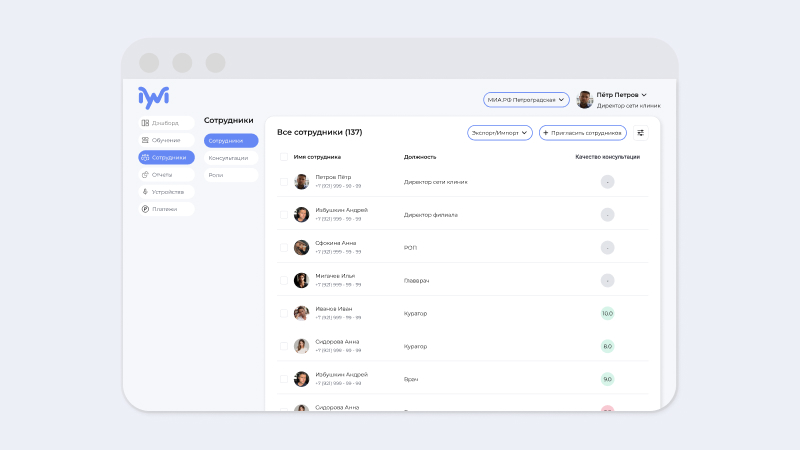800x450 pixels.
Task: Click the Должность column header
Action: pyautogui.click(x=420, y=157)
